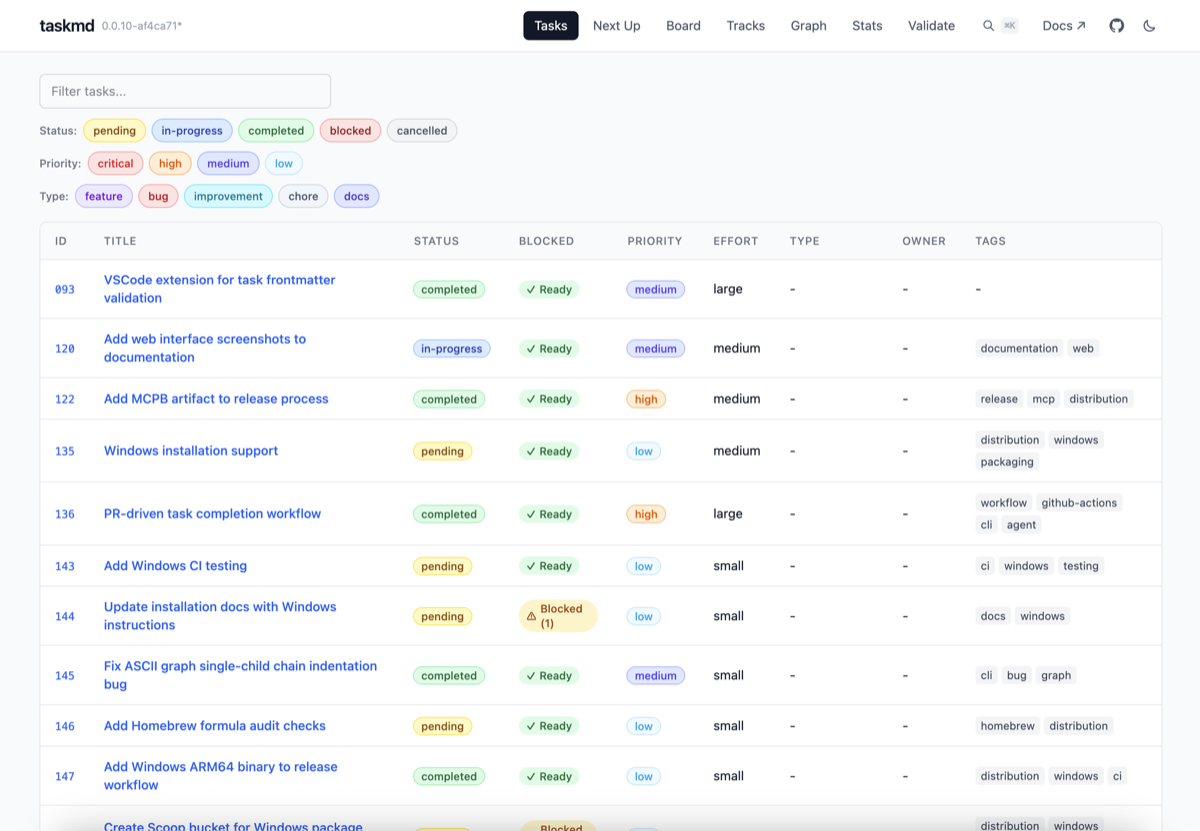
Task: Click the Blocked (1) badge on task 144
Action: click(x=558, y=616)
